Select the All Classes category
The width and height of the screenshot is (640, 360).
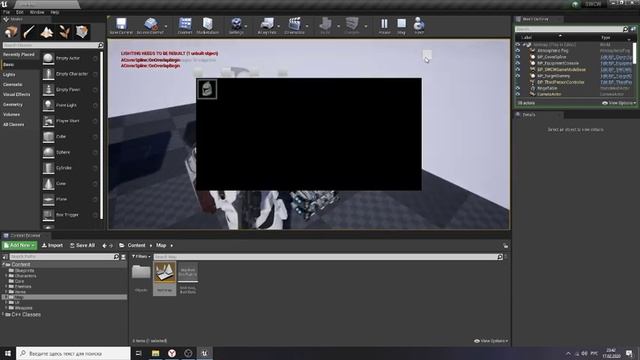click(x=14, y=124)
